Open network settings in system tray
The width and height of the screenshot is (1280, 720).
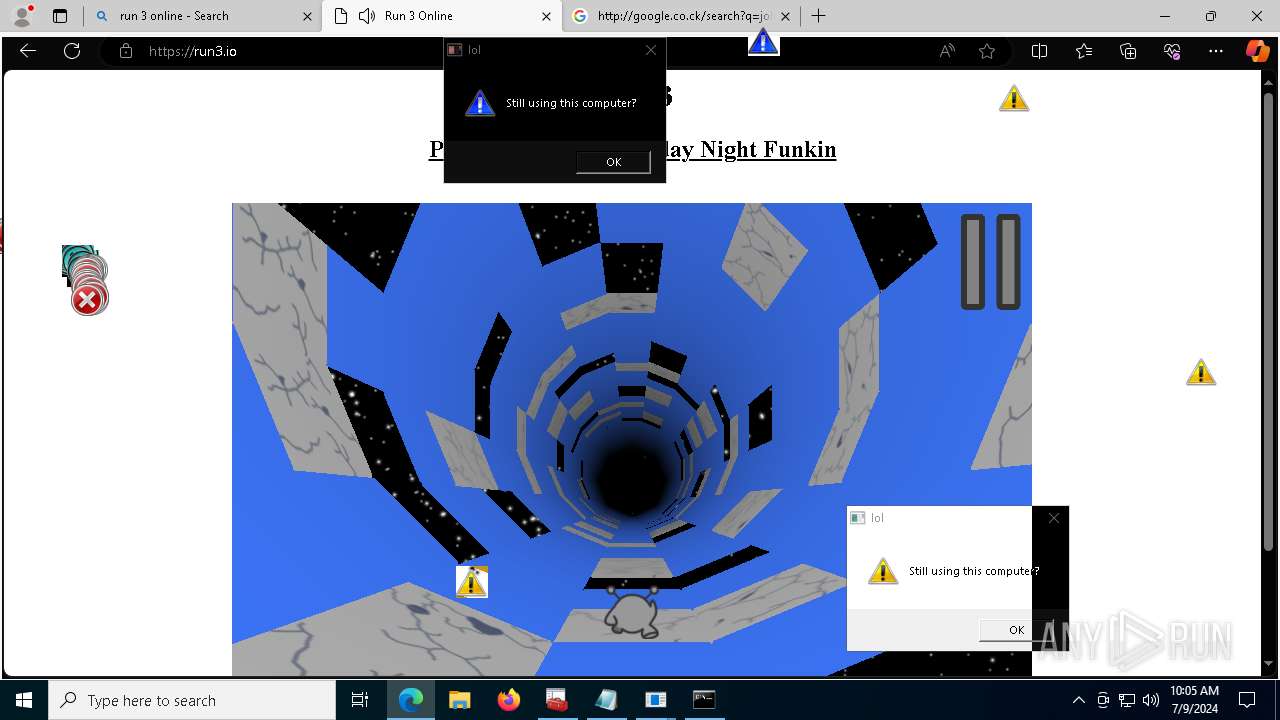click(1127, 700)
